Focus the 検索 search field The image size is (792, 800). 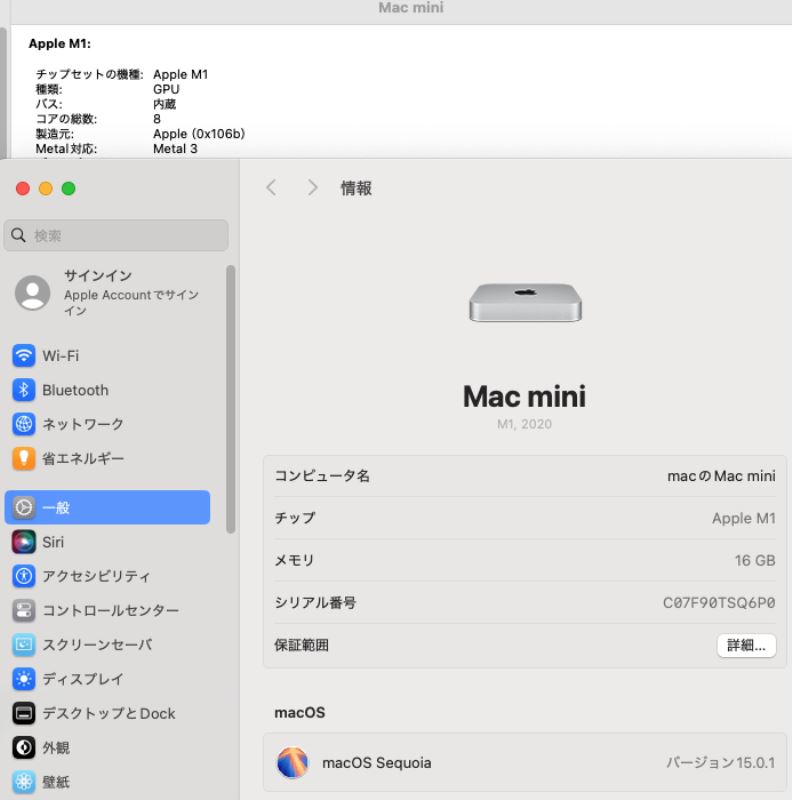click(116, 235)
